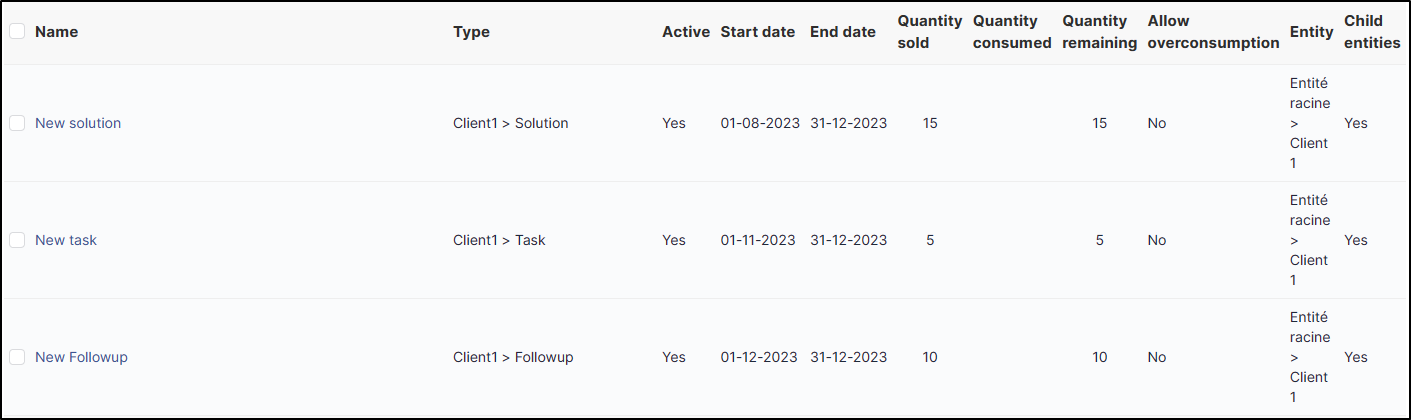Sort by the Start date column
The image size is (1411, 420).
(x=757, y=32)
